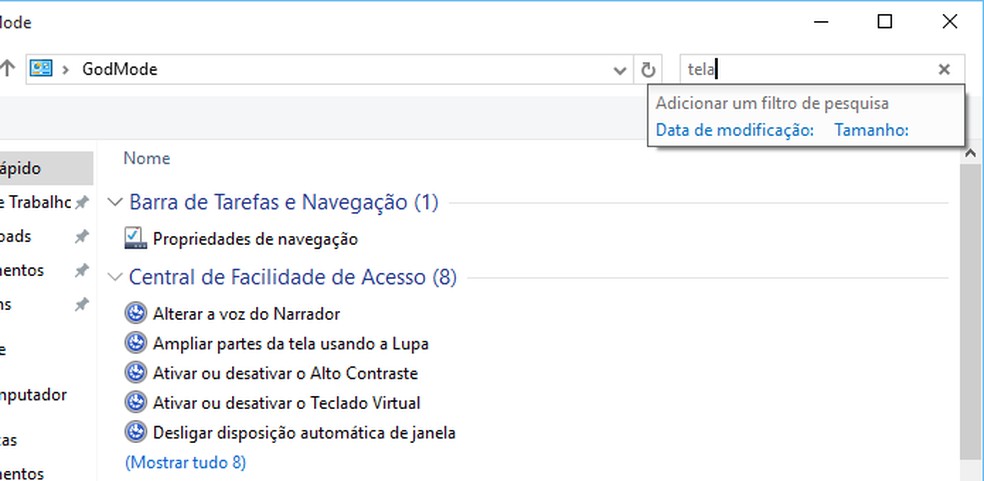Click GodMode in the address bar
This screenshot has width=984, height=481.
120,69
